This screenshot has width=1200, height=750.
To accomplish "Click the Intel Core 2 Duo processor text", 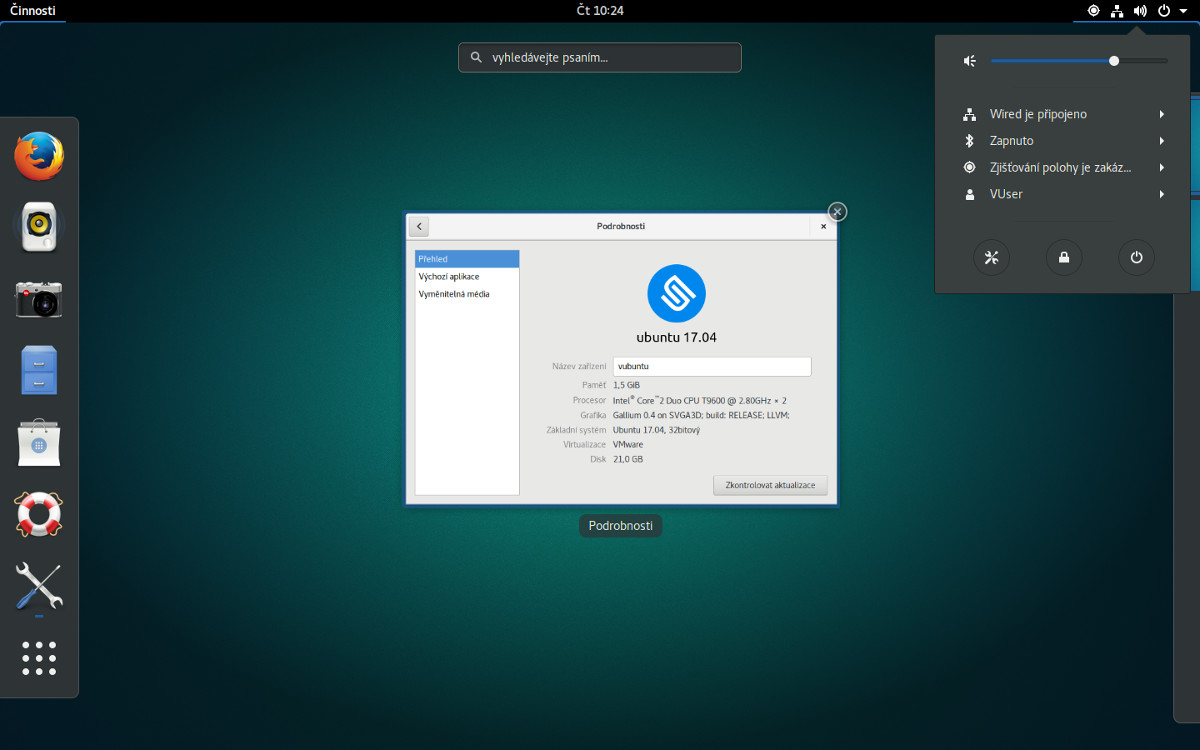I will (700, 400).
